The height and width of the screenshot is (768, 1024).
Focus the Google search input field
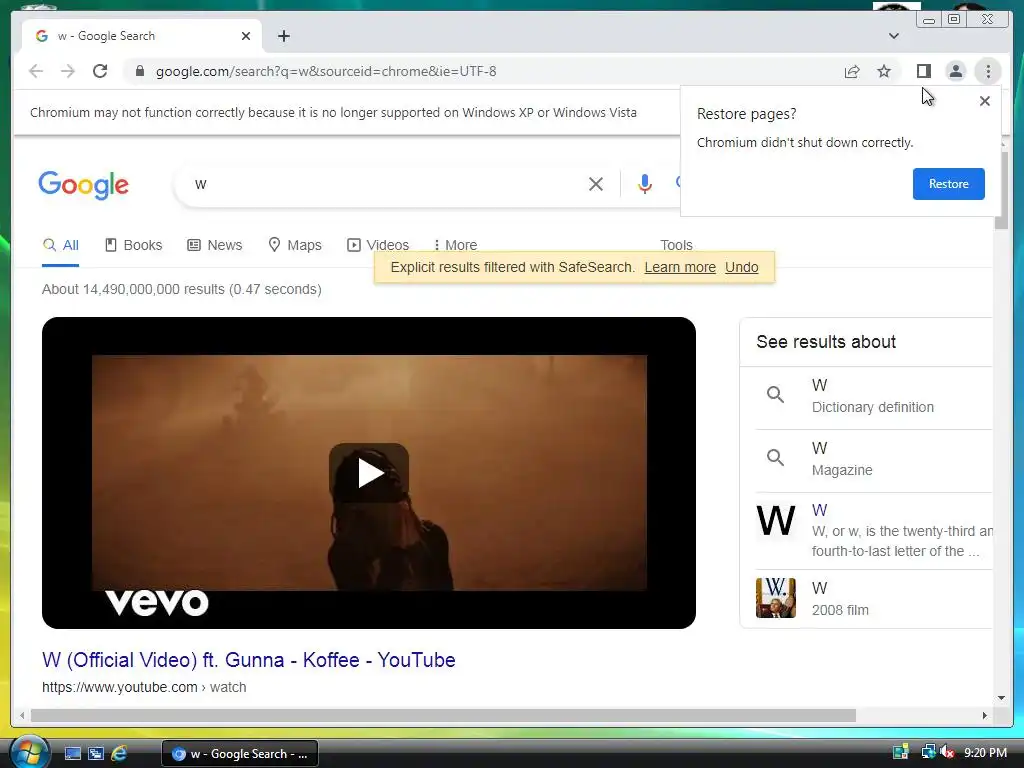pyautogui.click(x=385, y=184)
